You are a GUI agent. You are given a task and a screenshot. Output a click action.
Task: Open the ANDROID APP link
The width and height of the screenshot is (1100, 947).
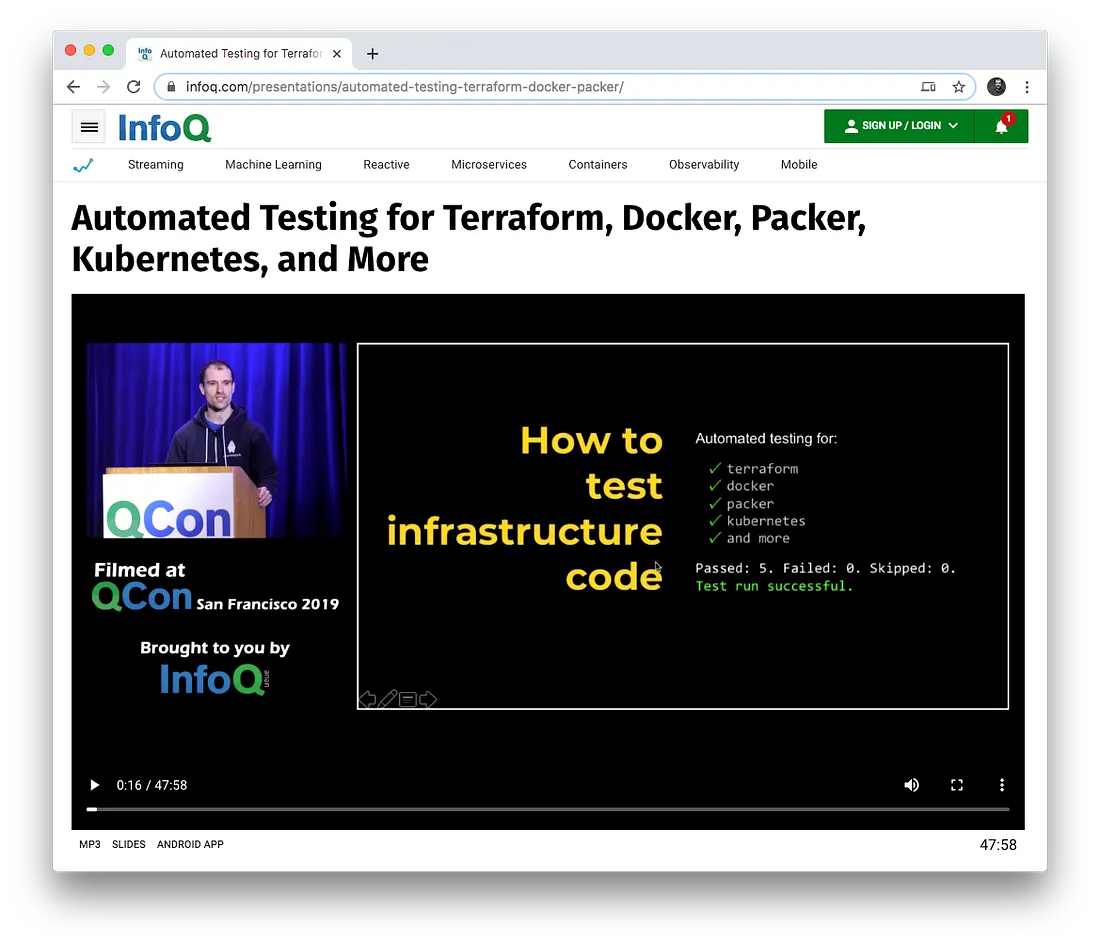coord(190,845)
